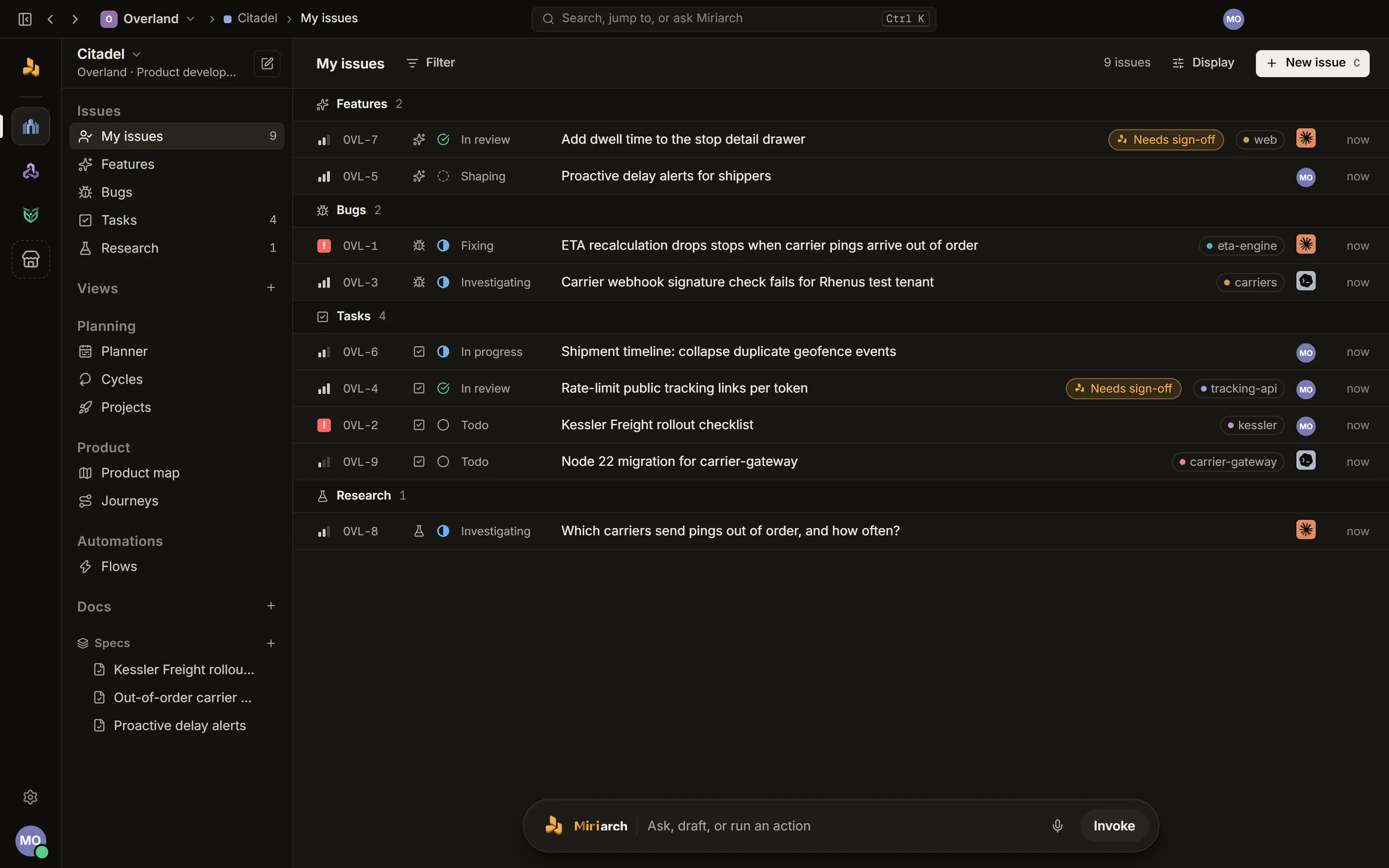Viewport: 1389px width, 868px height.
Task: Click the eta-engine label on OVL-1
Action: click(1241, 246)
